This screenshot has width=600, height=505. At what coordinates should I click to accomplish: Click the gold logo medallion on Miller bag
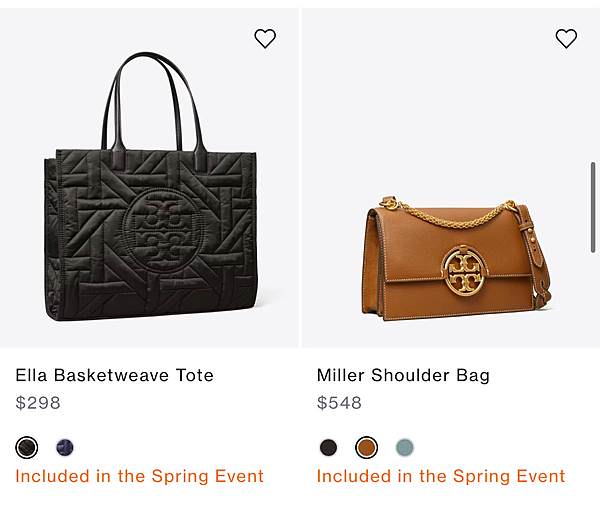465,271
